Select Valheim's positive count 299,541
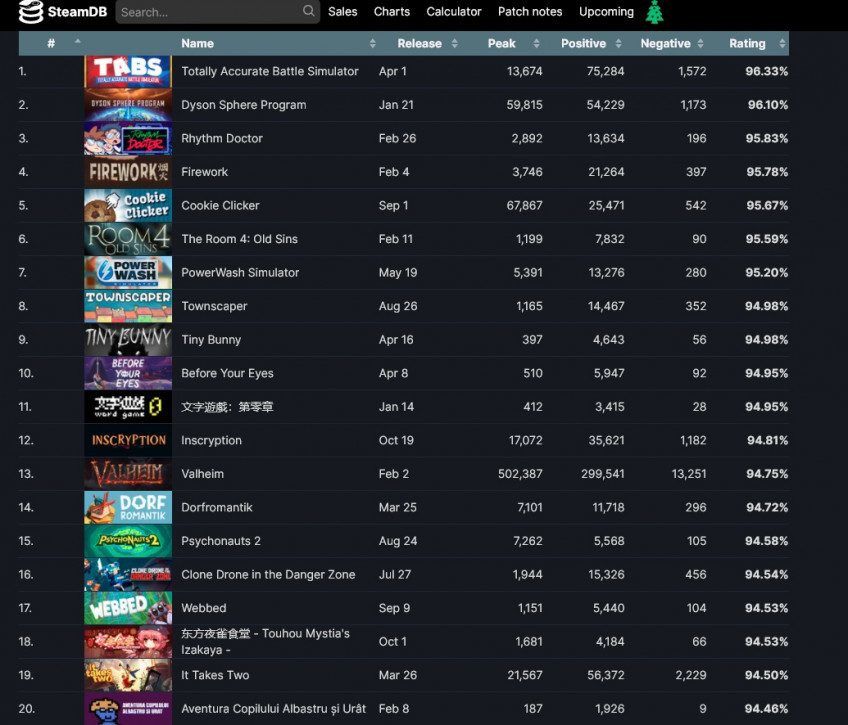Image resolution: width=848 pixels, height=725 pixels. 602,474
